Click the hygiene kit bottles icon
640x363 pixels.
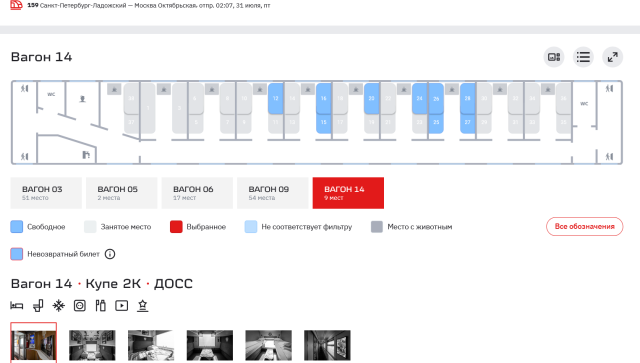pyautogui.click(x=100, y=306)
